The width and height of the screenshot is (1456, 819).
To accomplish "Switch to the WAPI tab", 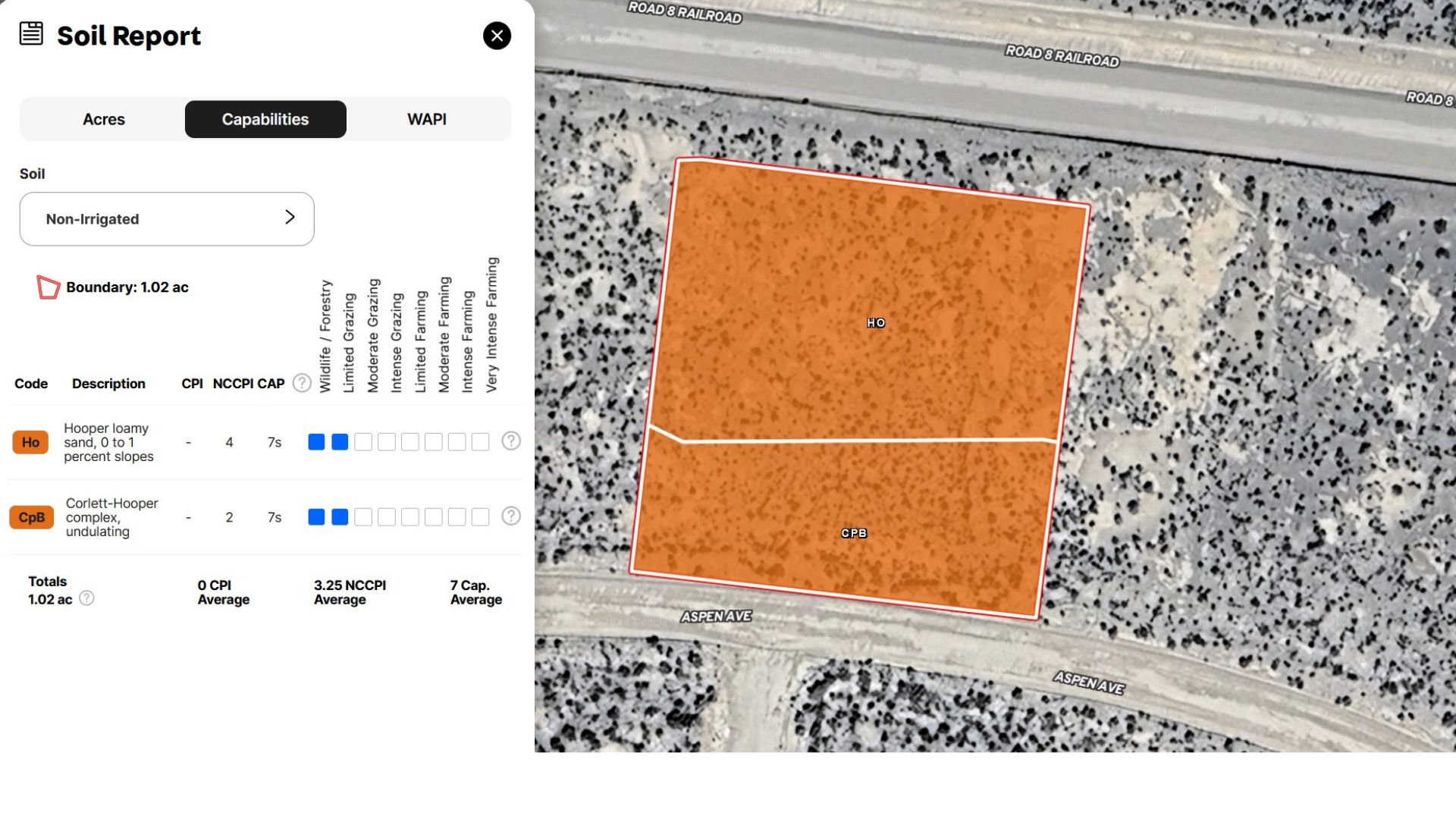I will (x=427, y=119).
